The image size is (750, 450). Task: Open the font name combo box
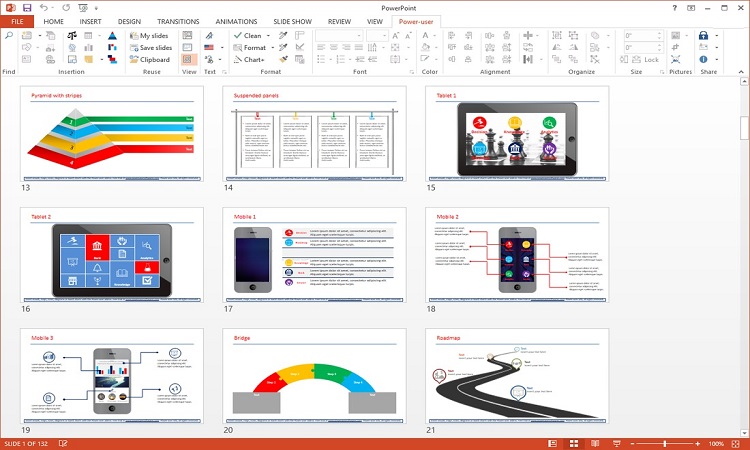(x=338, y=35)
